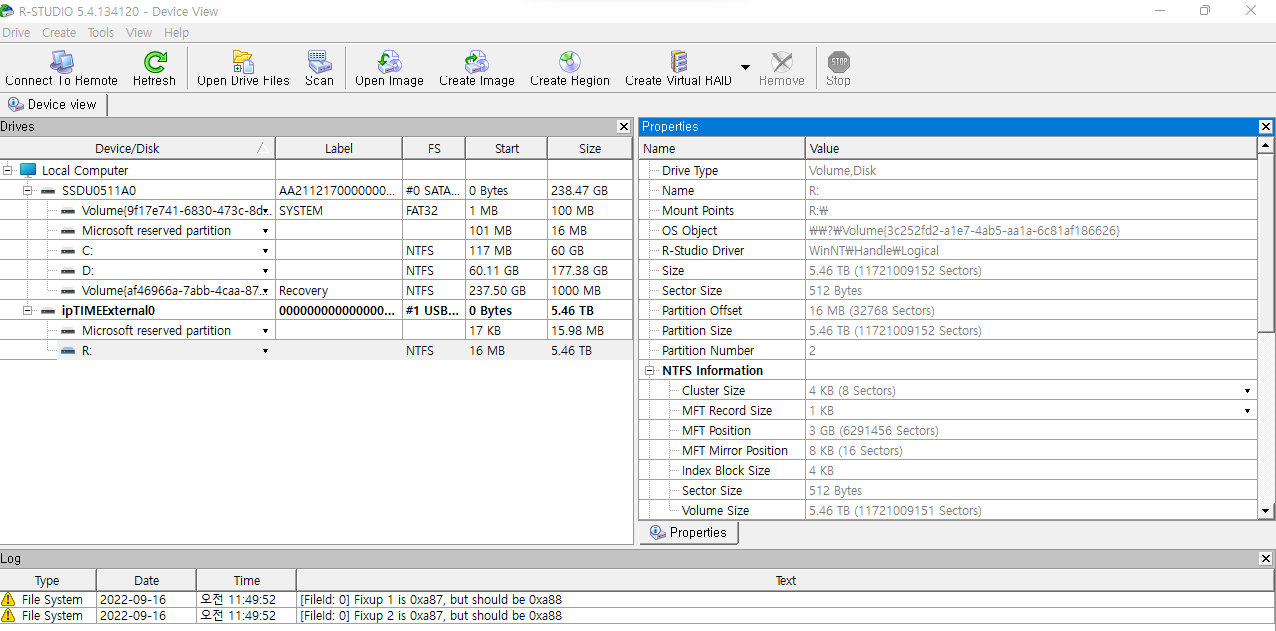Click the Properties Name column header
This screenshot has height=631, width=1276.
pos(722,148)
